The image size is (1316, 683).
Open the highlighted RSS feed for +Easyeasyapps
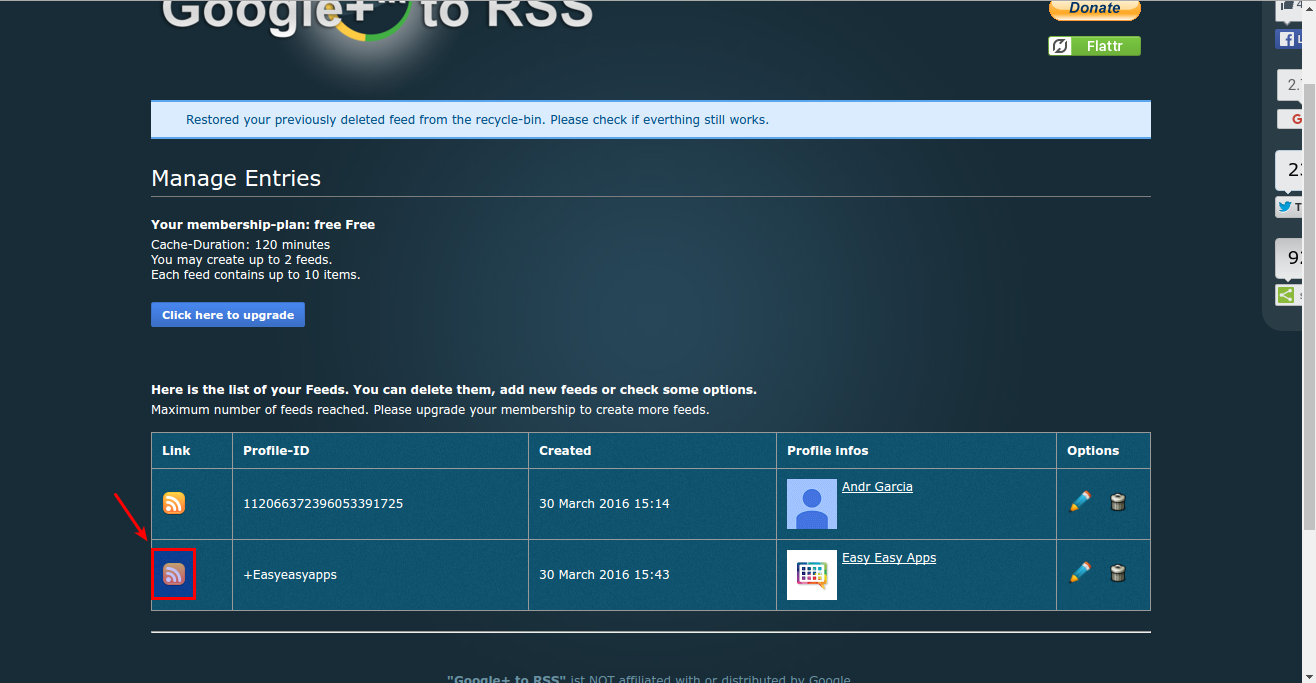point(174,574)
